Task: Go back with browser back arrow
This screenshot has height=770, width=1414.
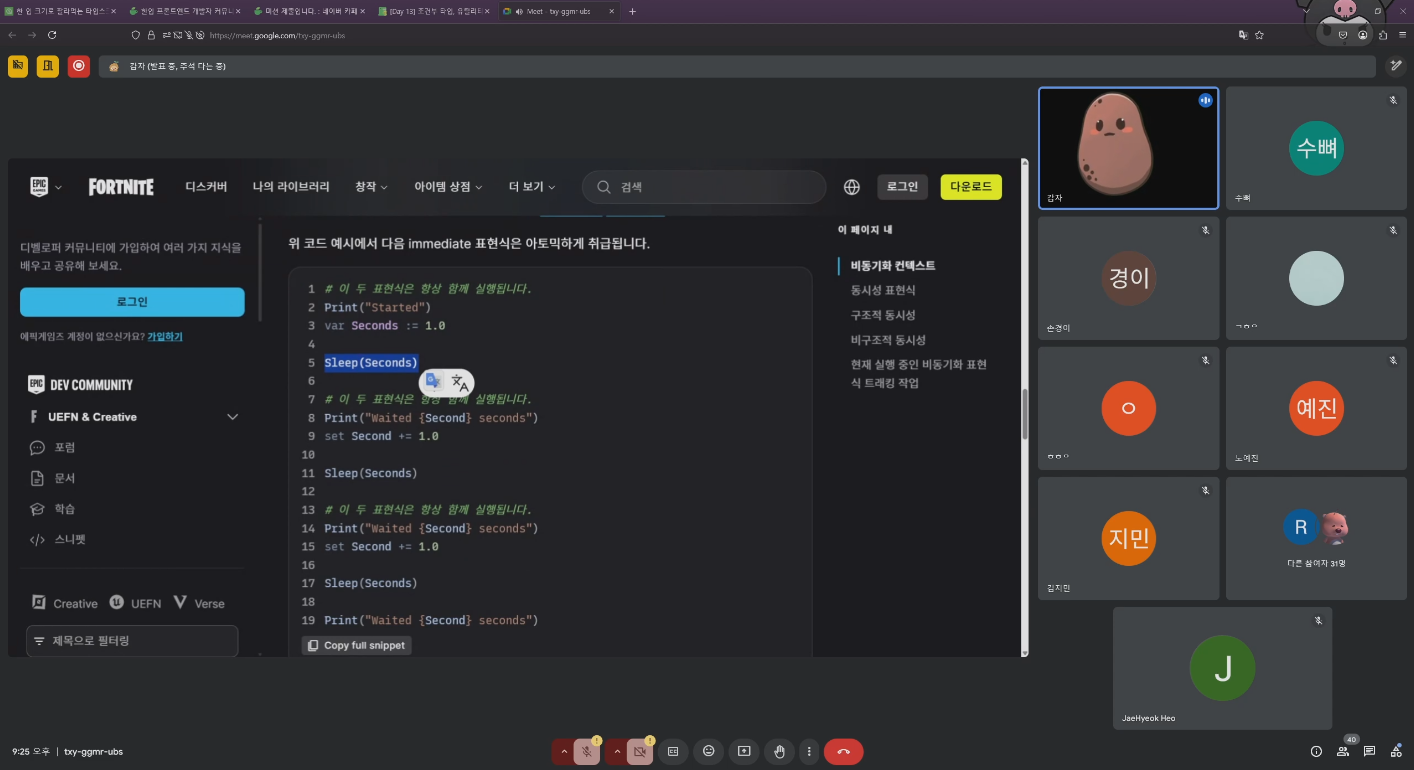Action: (12, 34)
